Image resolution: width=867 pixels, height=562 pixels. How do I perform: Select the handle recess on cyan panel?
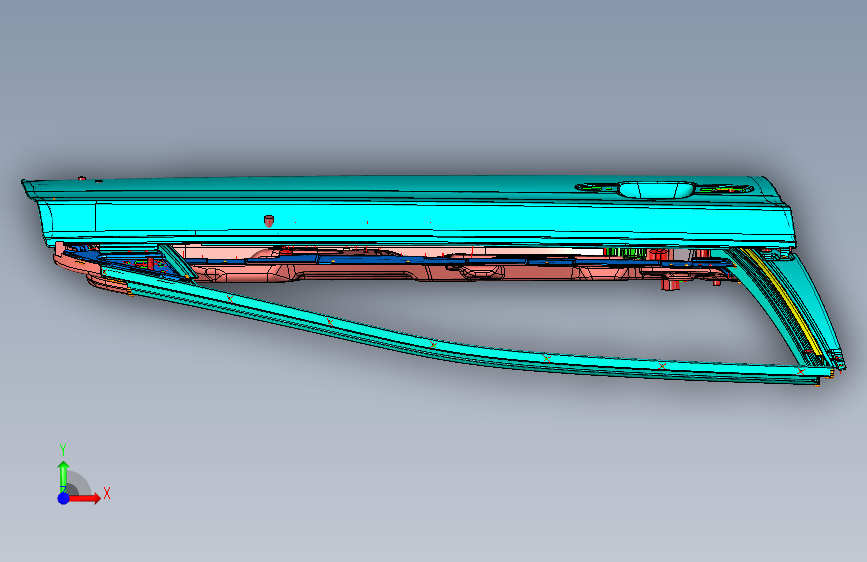coord(656,190)
